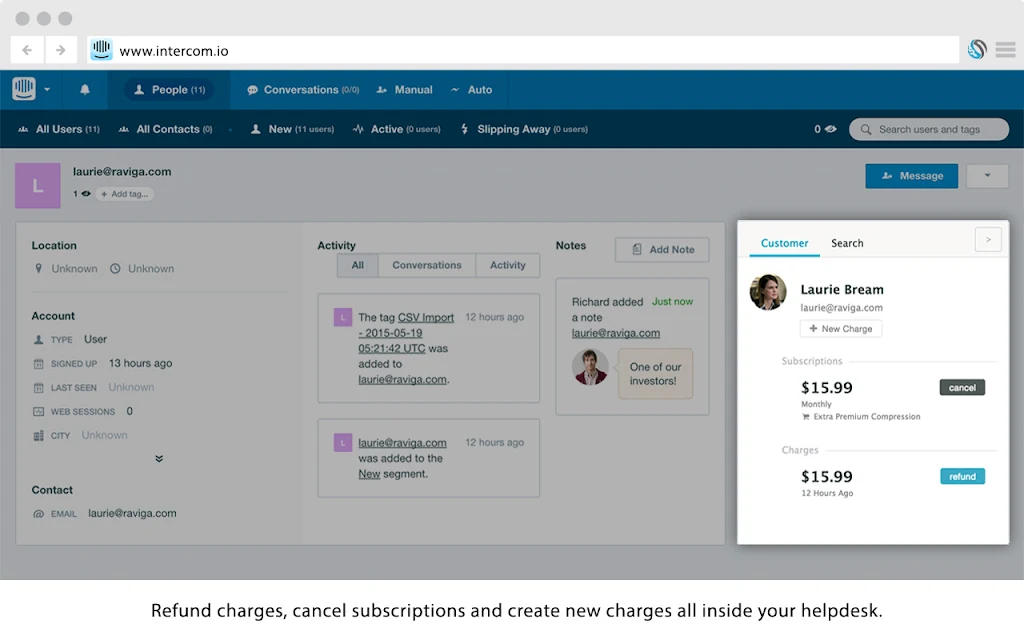This screenshot has height=640, width=1024.
Task: Cancel the $15.99 monthly subscription
Action: click(x=962, y=387)
